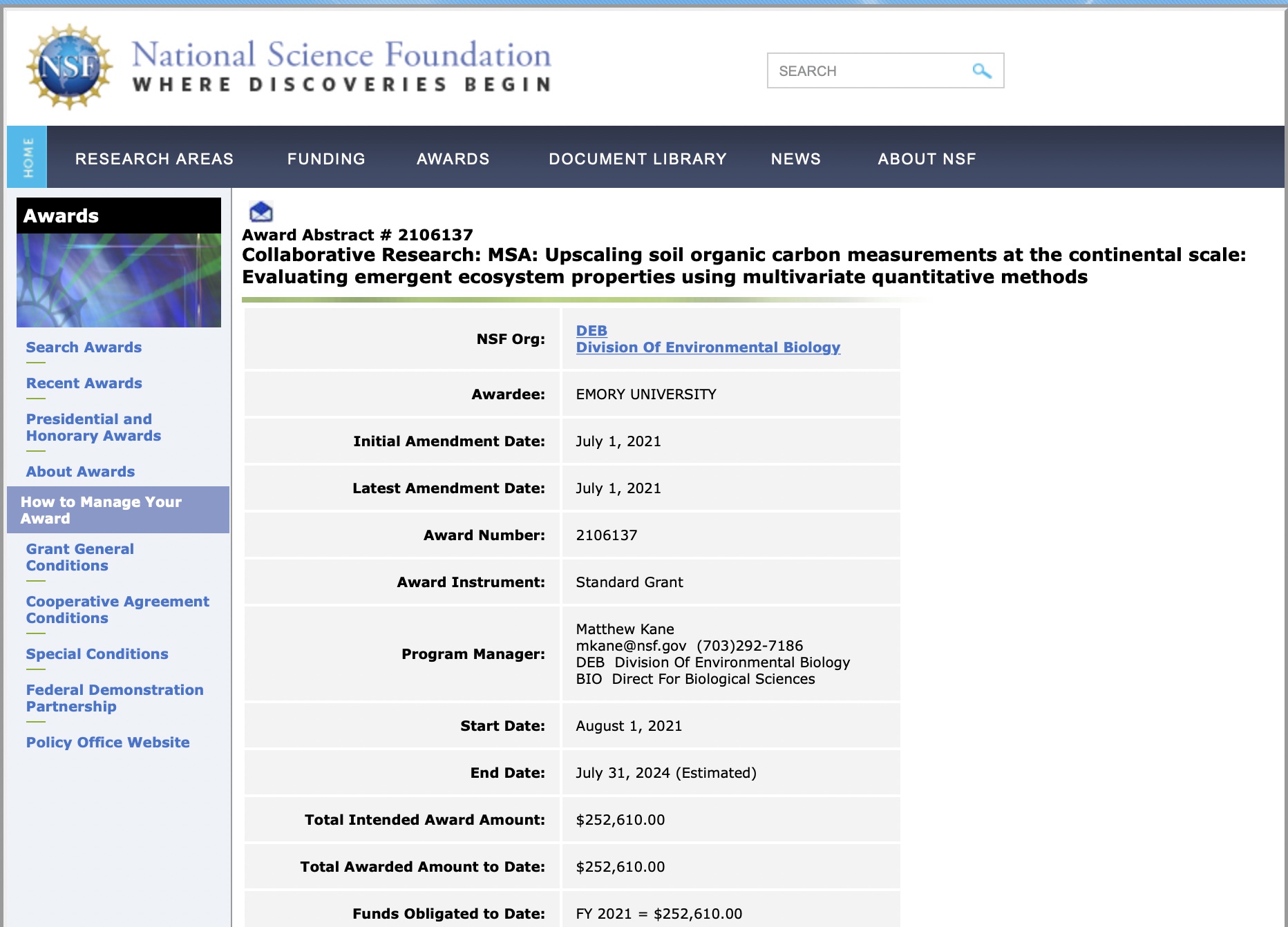Open the NEWS menu
The image size is (1288, 927).
tap(795, 158)
